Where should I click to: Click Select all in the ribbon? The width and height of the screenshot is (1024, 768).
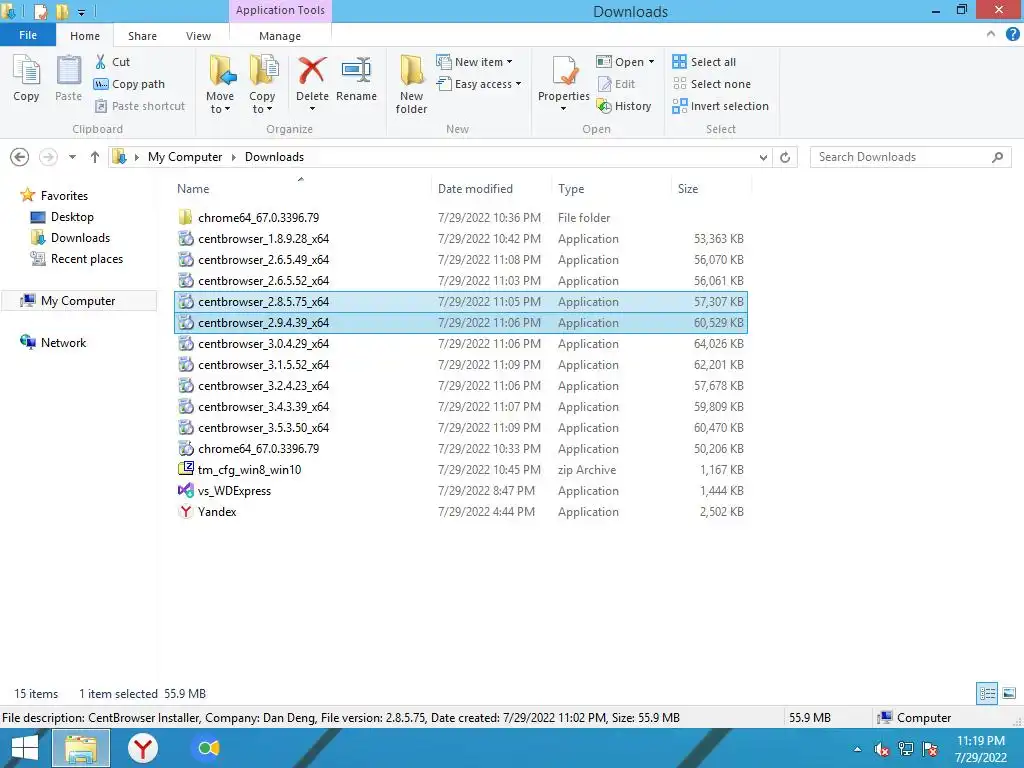[704, 62]
